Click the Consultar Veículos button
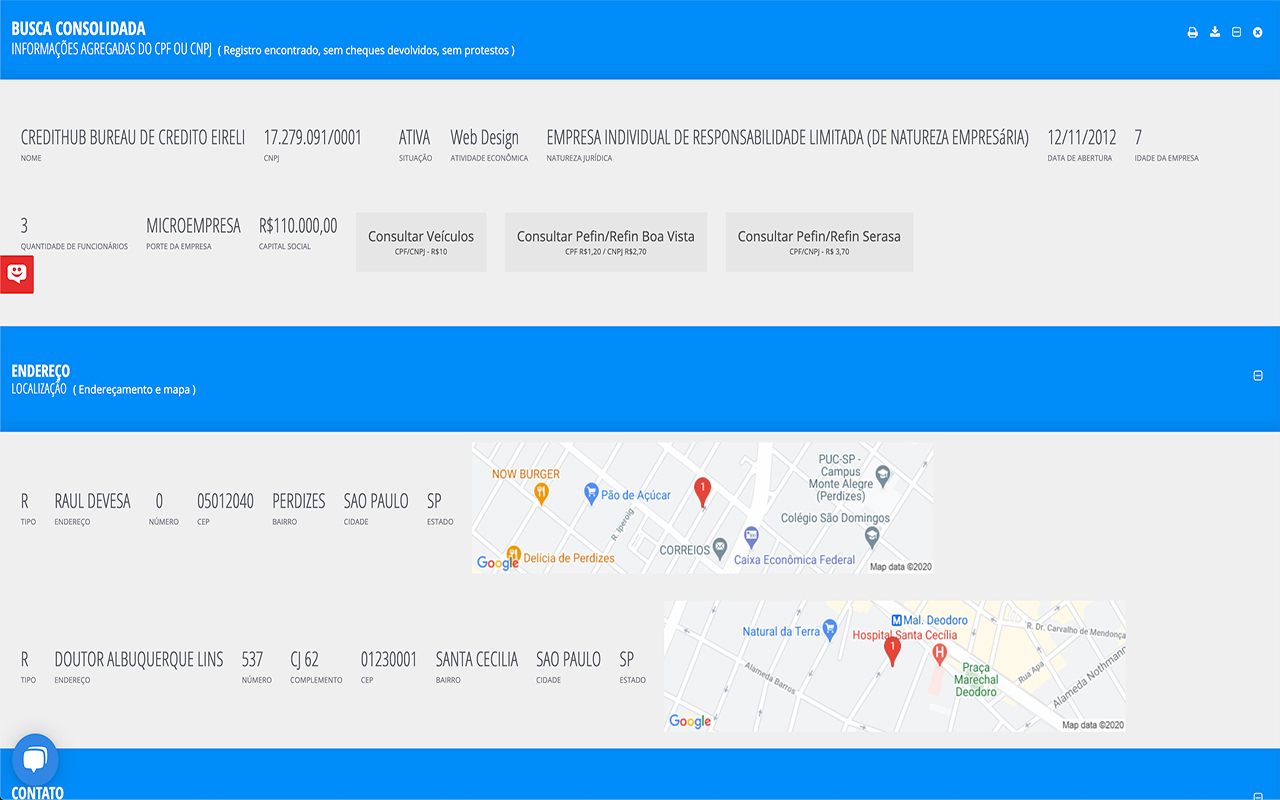 (x=420, y=241)
